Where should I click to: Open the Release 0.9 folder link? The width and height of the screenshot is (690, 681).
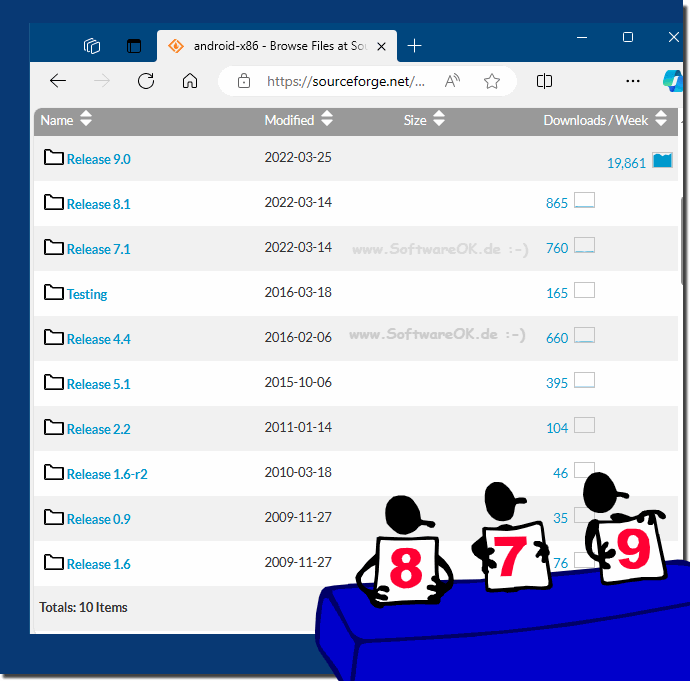99,520
